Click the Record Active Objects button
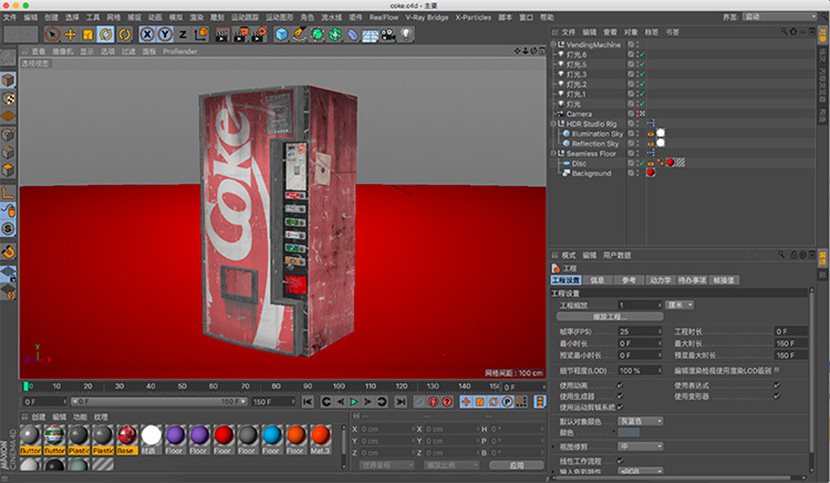The image size is (830, 483). coord(433,402)
